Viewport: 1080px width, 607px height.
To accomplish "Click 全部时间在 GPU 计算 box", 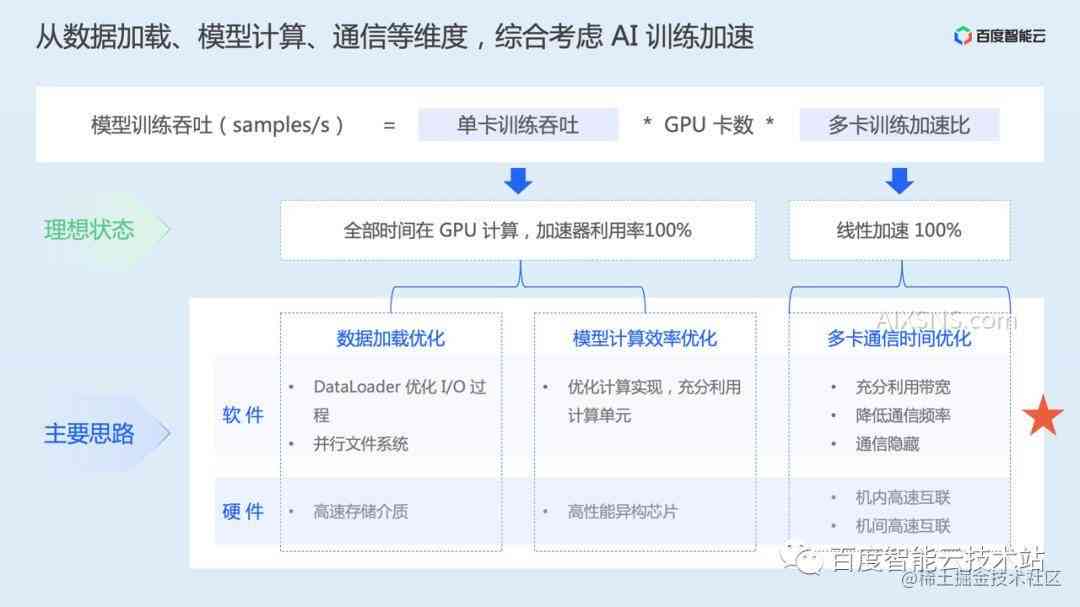I will point(518,230).
